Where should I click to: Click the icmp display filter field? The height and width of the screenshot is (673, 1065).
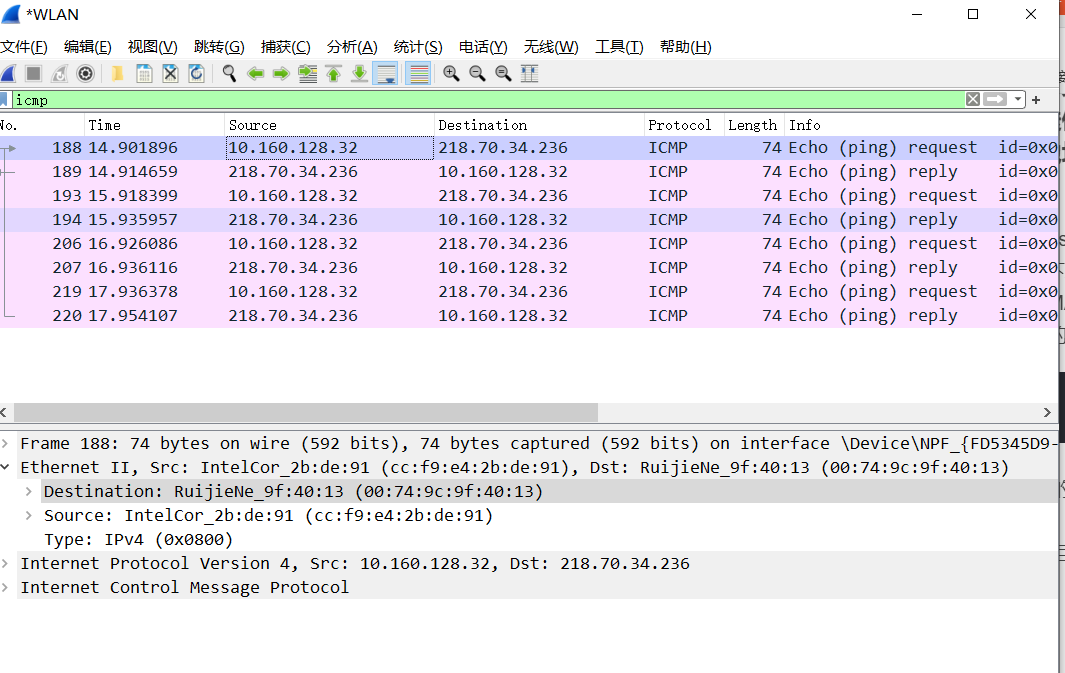(x=488, y=100)
